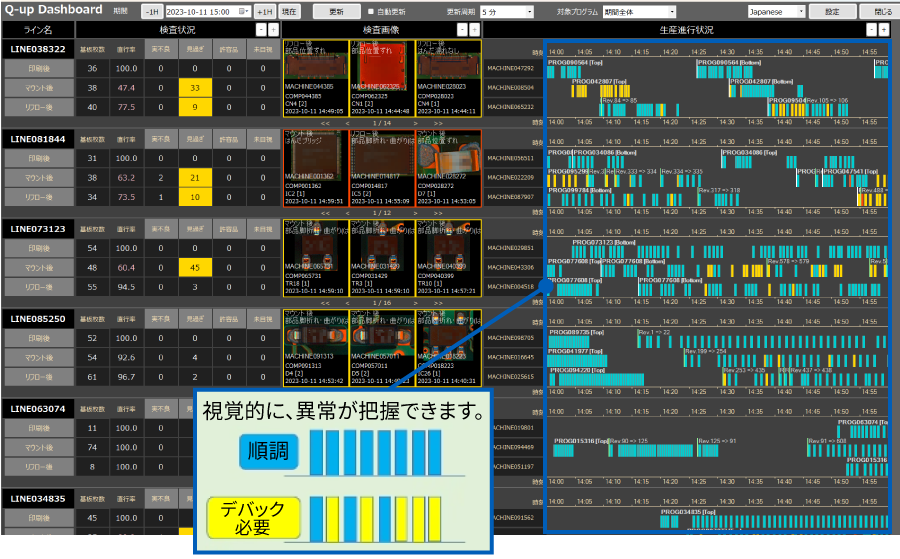Click machine label MACHINE025615

point(510,376)
